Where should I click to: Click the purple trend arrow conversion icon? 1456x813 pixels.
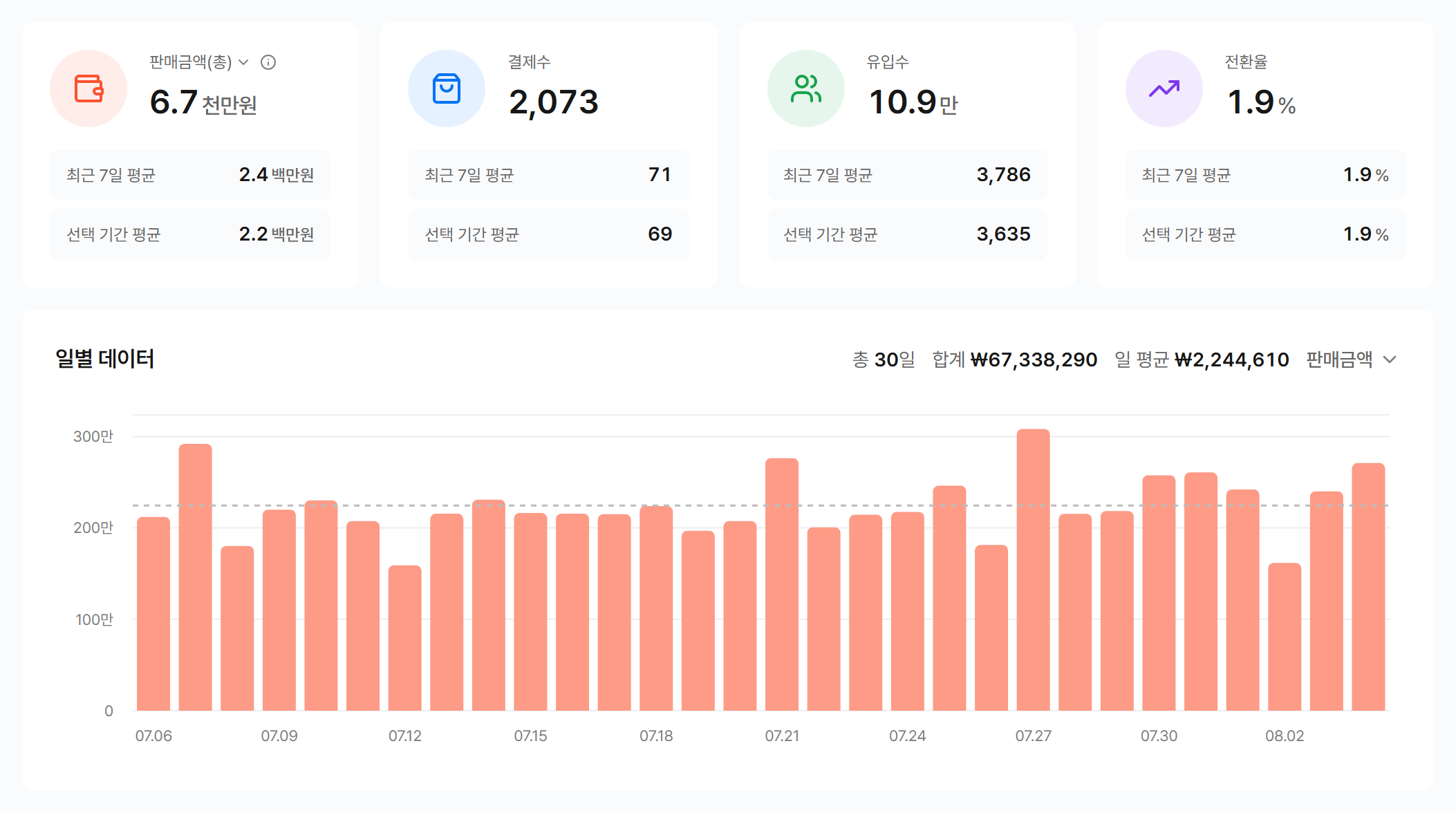[1164, 88]
